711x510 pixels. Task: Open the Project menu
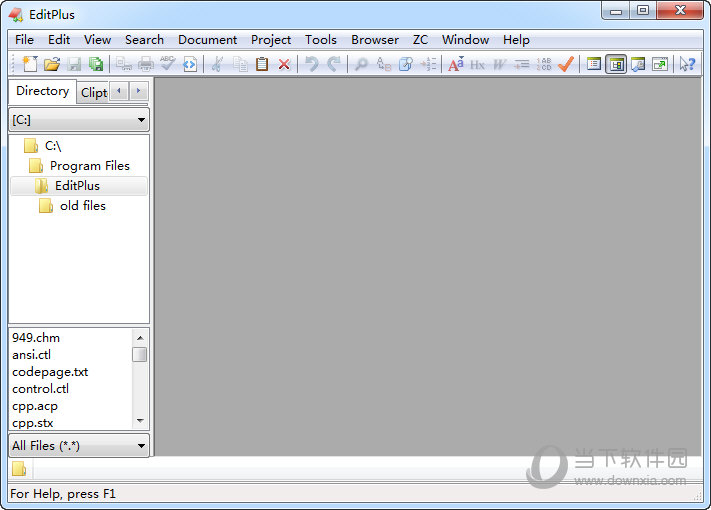271,40
